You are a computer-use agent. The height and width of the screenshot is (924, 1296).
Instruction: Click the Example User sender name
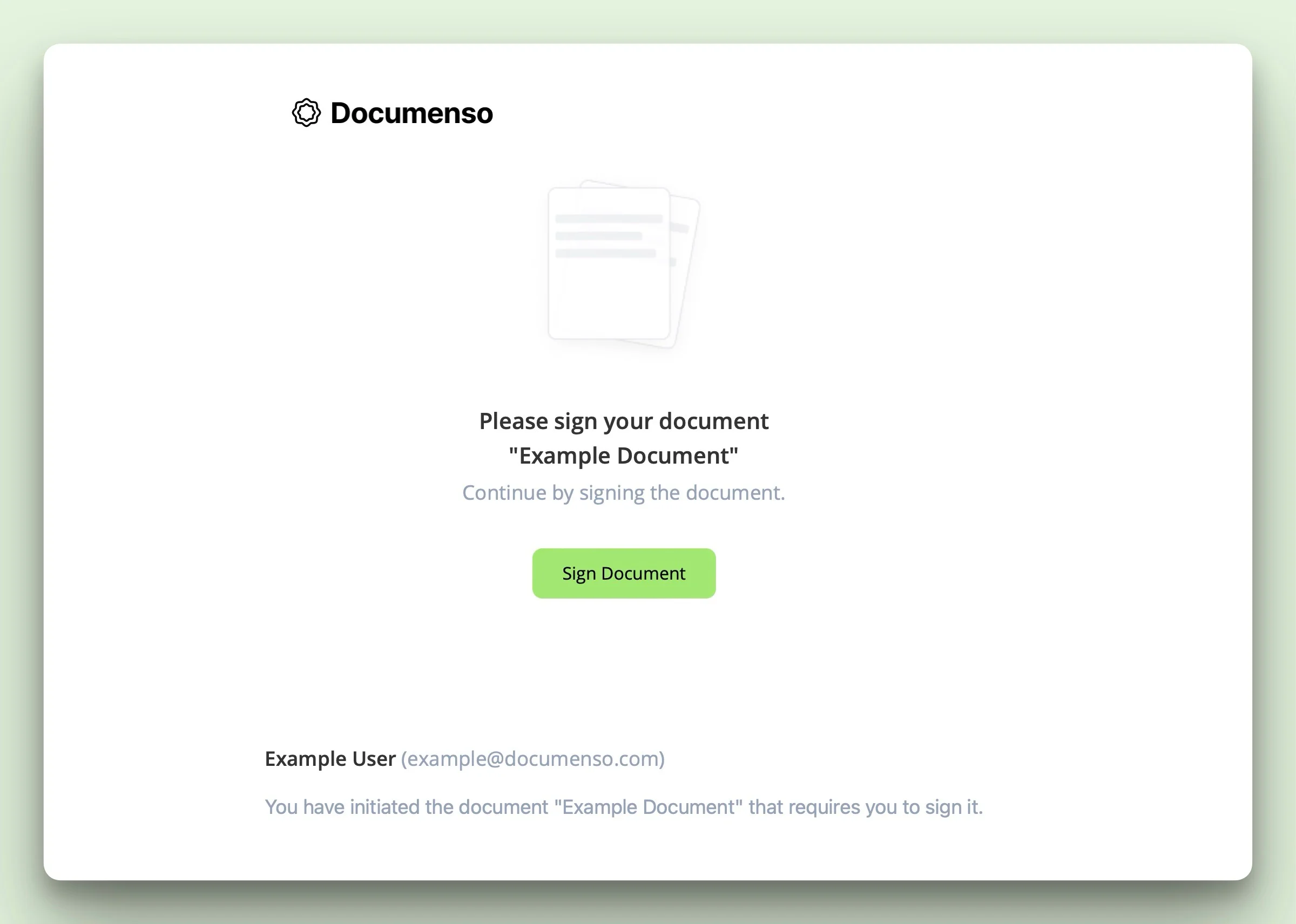tap(330, 758)
